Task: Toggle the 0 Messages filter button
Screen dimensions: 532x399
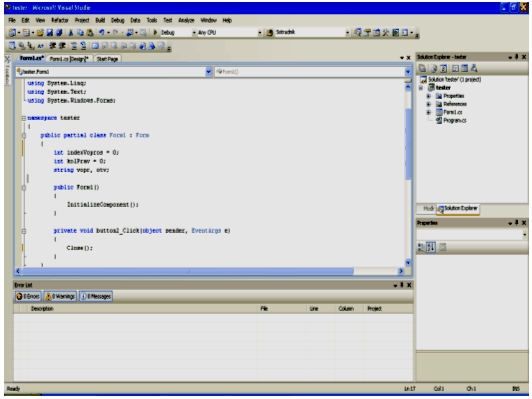Action: 96,297
